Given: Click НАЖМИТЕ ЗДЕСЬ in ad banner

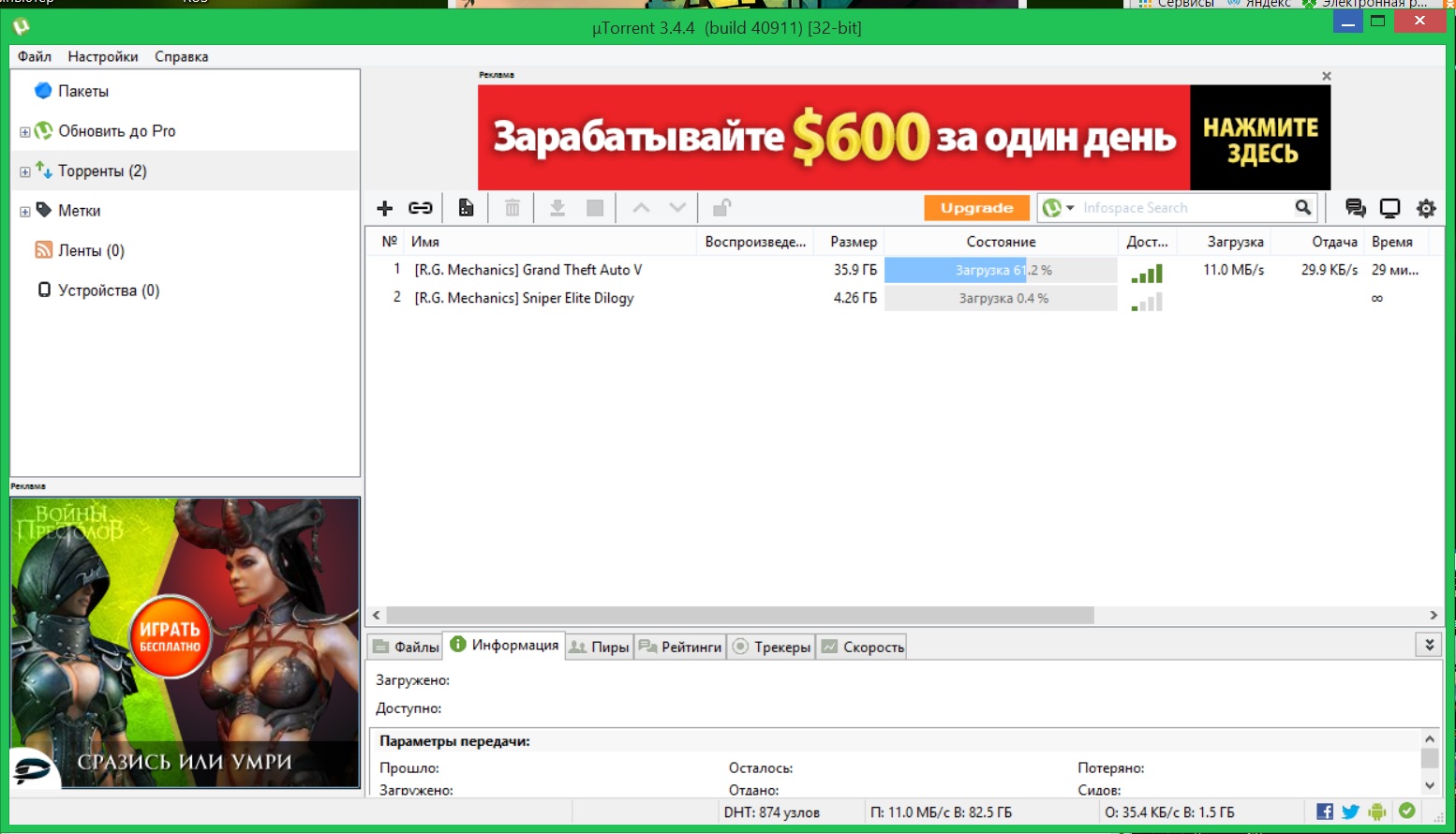Looking at the screenshot, I should [x=1260, y=139].
